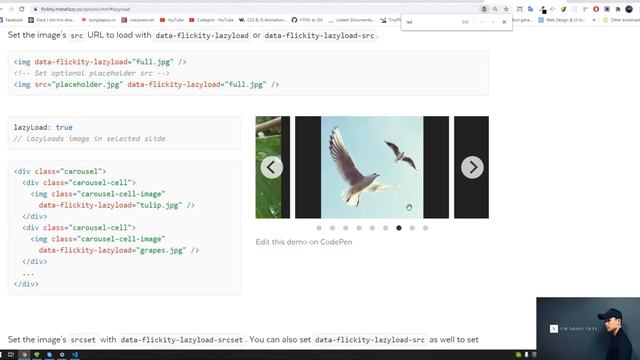640x360 pixels.
Task: Open the extensions puzzle-piece icon
Action: (618, 9)
